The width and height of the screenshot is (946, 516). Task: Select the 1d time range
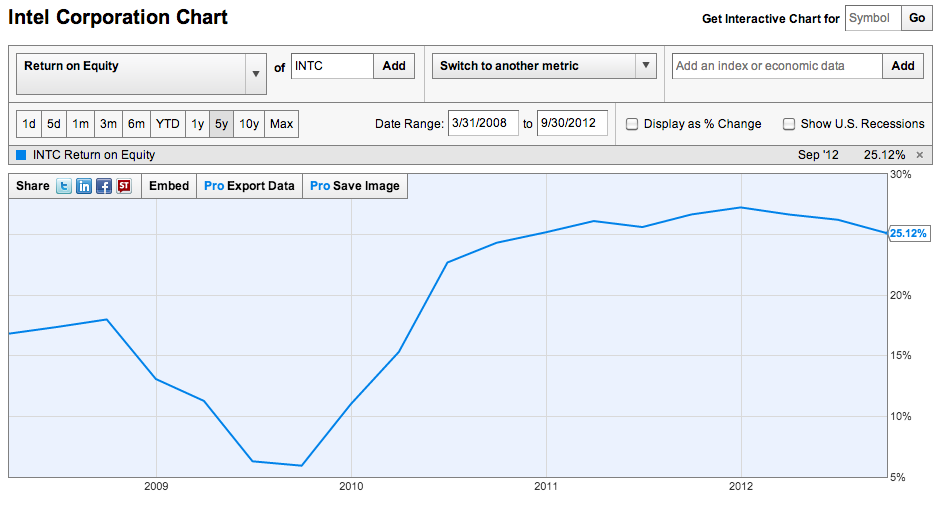(29, 124)
